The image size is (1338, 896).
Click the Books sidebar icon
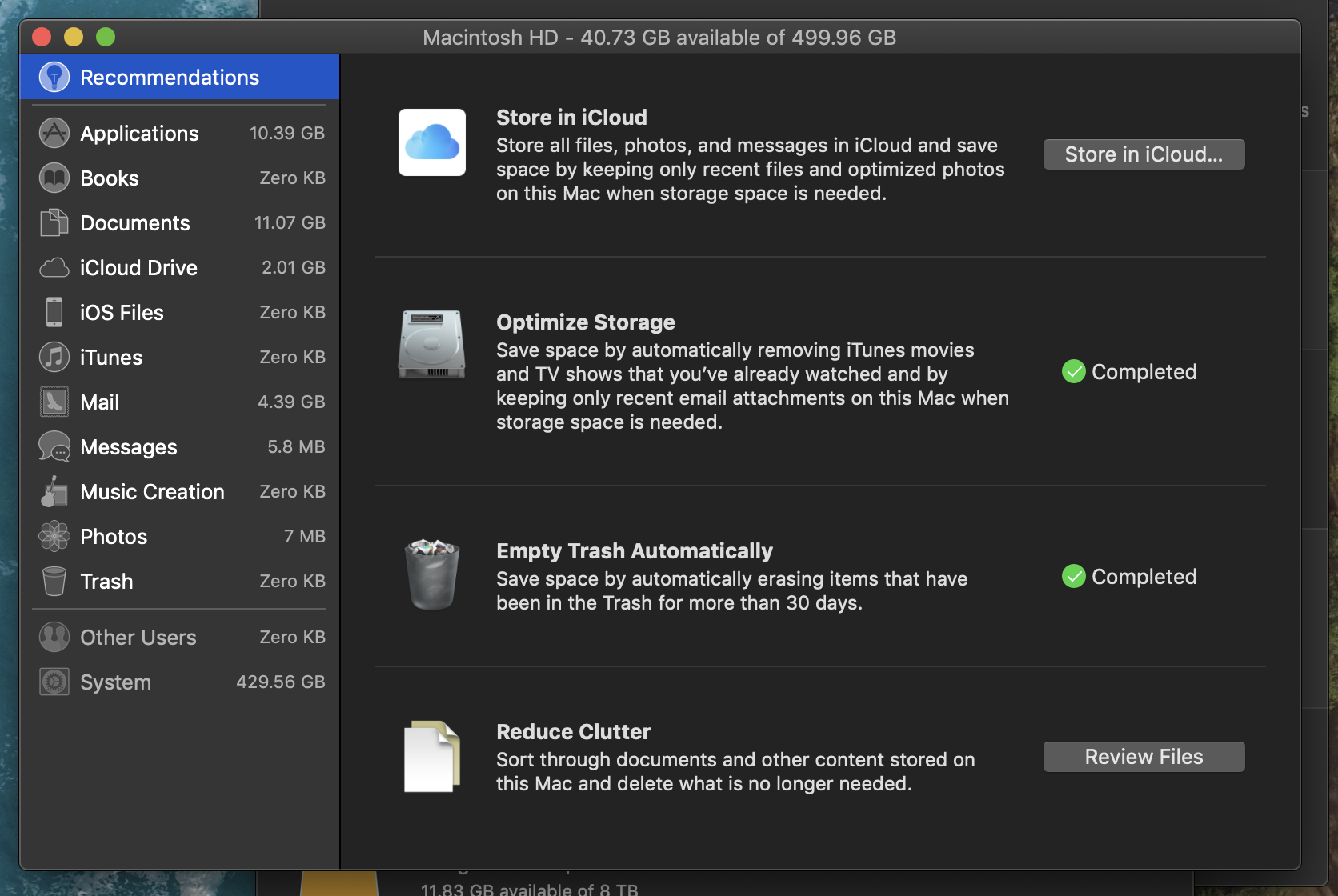coord(54,178)
